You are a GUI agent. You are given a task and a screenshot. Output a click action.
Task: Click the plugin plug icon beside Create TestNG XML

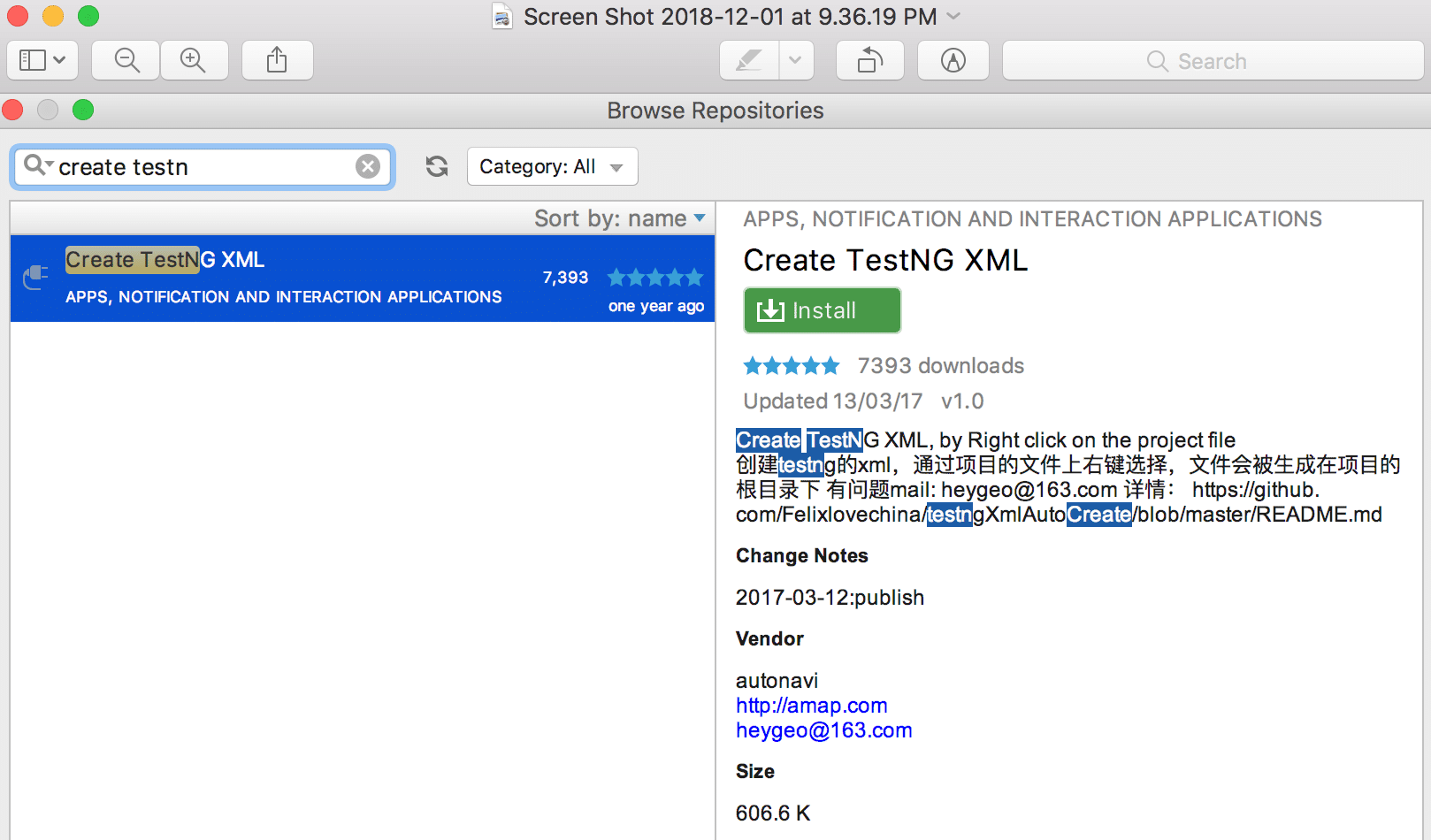(x=35, y=277)
